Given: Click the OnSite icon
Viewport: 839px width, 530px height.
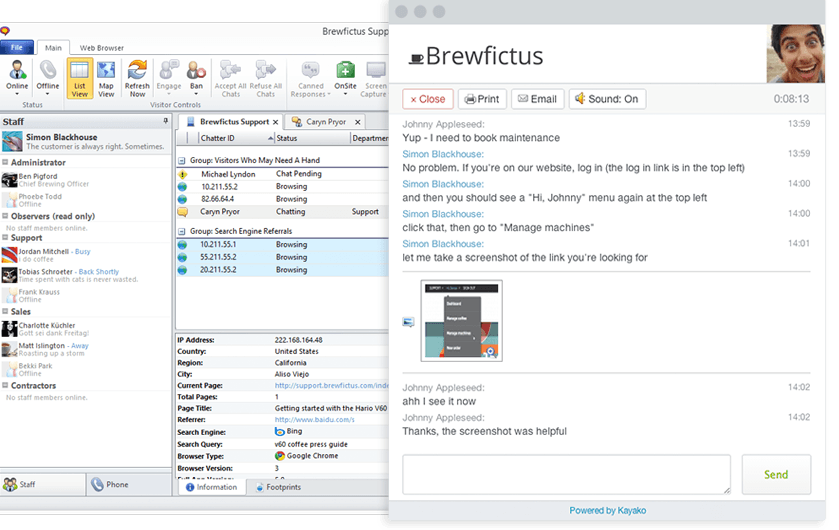Looking at the screenshot, I should 345,70.
